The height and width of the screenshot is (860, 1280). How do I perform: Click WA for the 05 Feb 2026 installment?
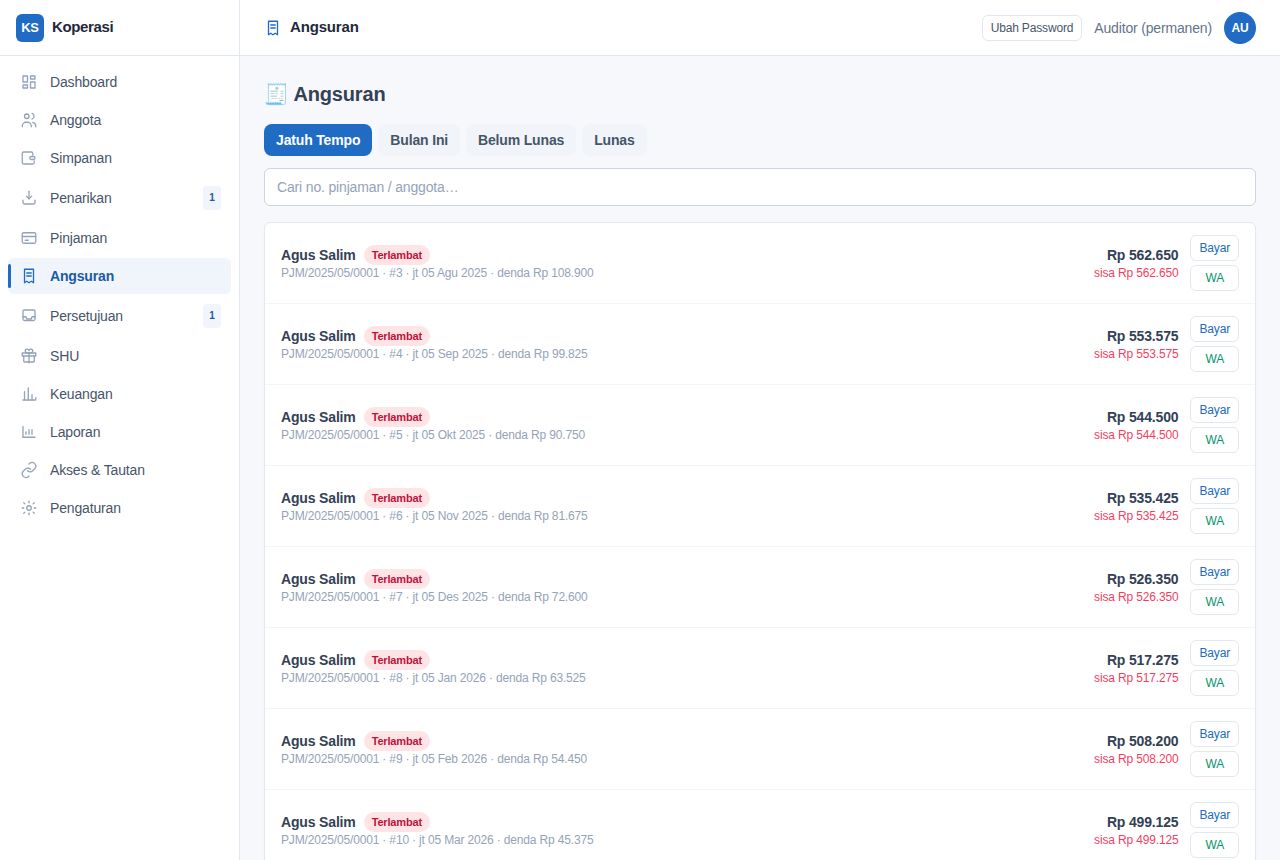click(x=1214, y=764)
